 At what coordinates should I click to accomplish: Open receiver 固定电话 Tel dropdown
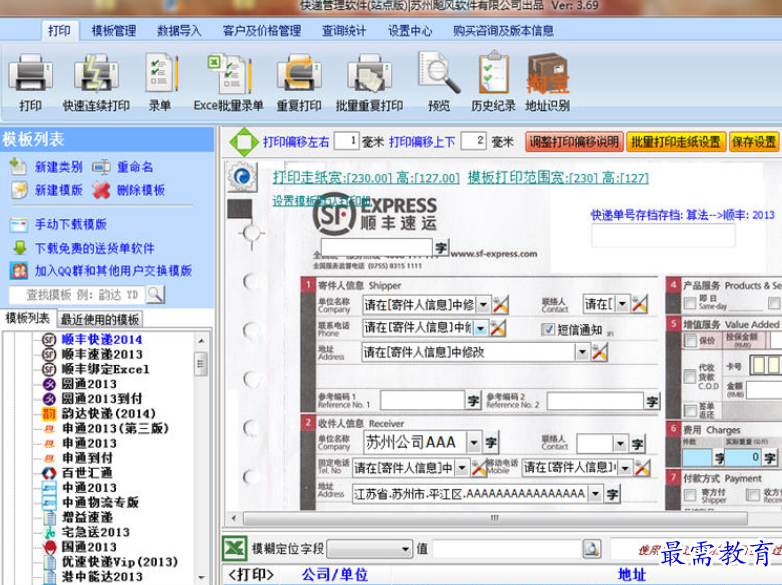click(462, 468)
